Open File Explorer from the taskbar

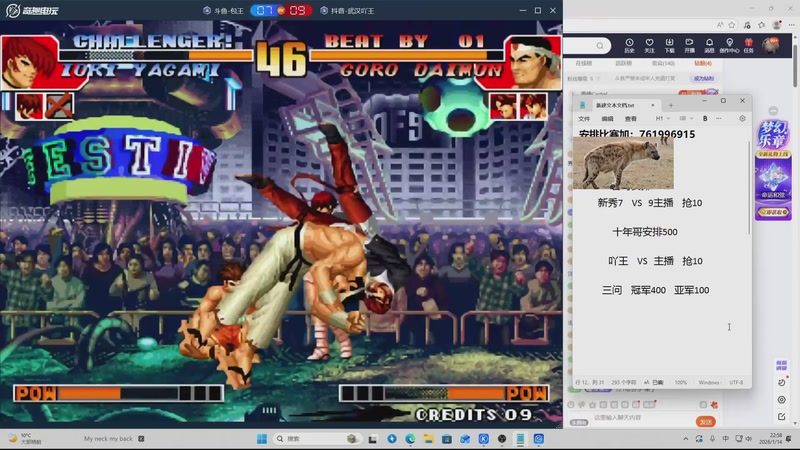click(x=428, y=439)
